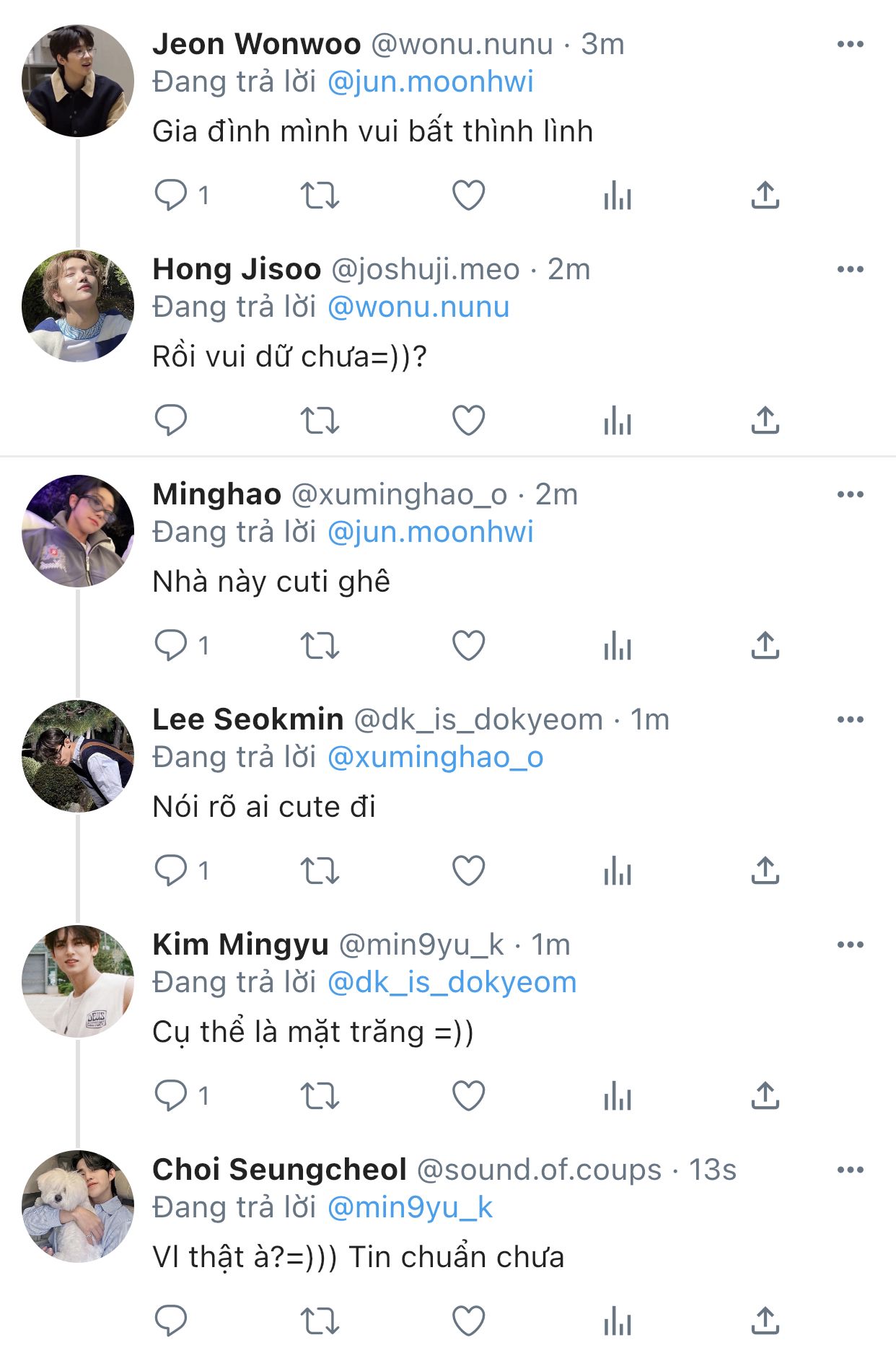Screen dimensions: 896x1353
Task: View analytics of Kim Mingyu's tweet
Action: pos(618,1095)
